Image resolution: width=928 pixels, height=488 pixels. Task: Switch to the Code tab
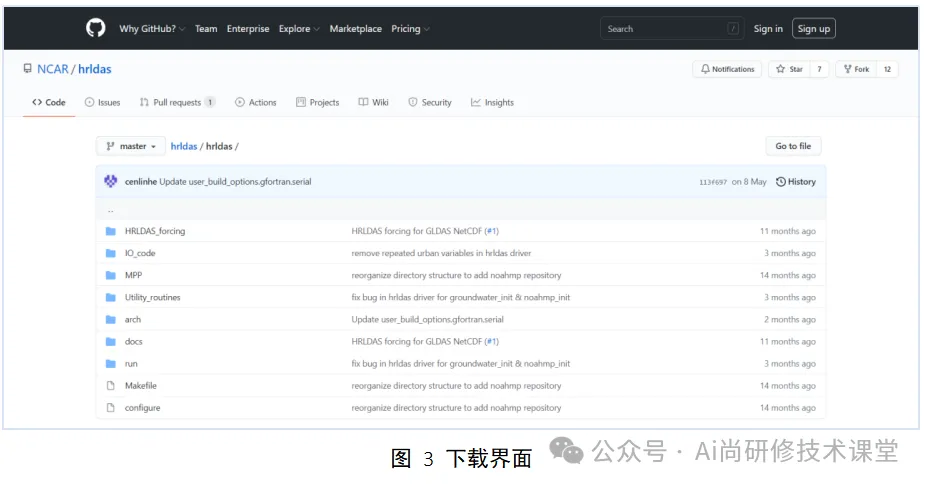tap(49, 102)
